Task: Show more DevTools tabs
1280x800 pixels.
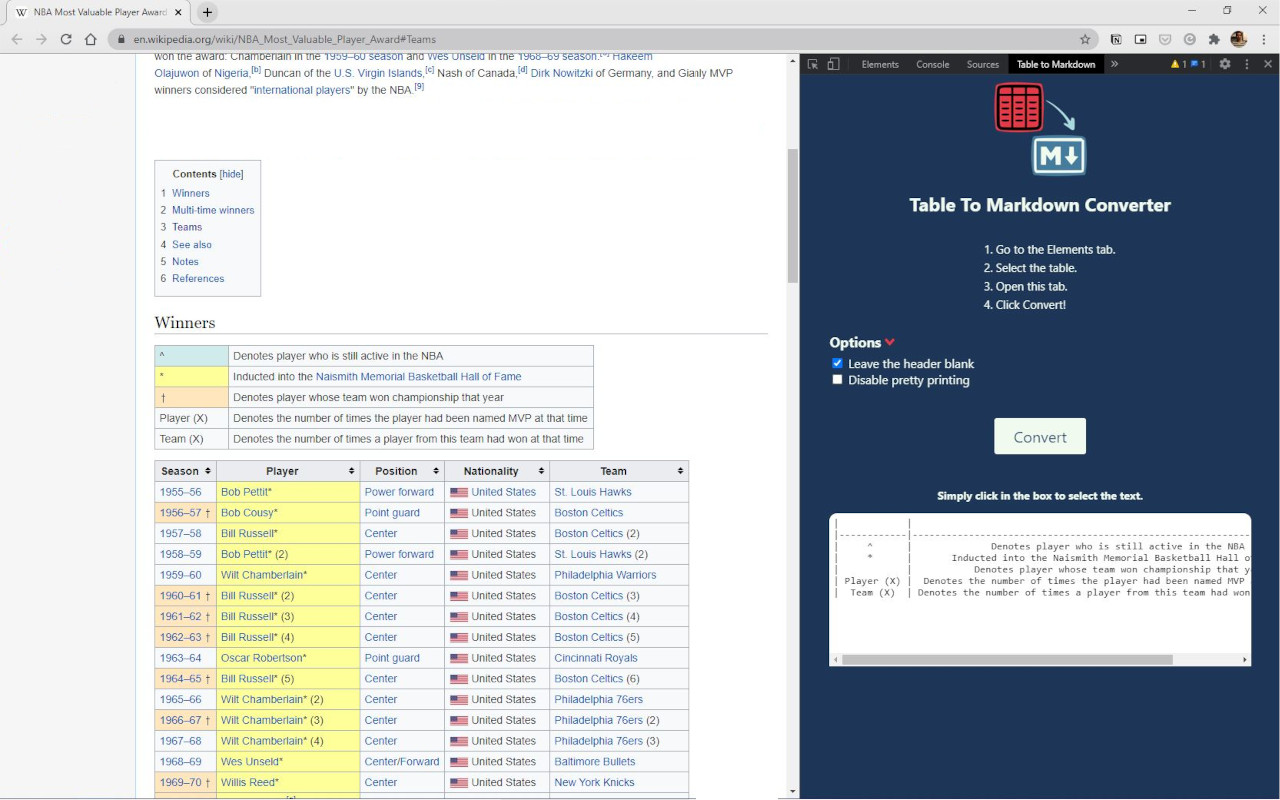Action: (x=1114, y=64)
